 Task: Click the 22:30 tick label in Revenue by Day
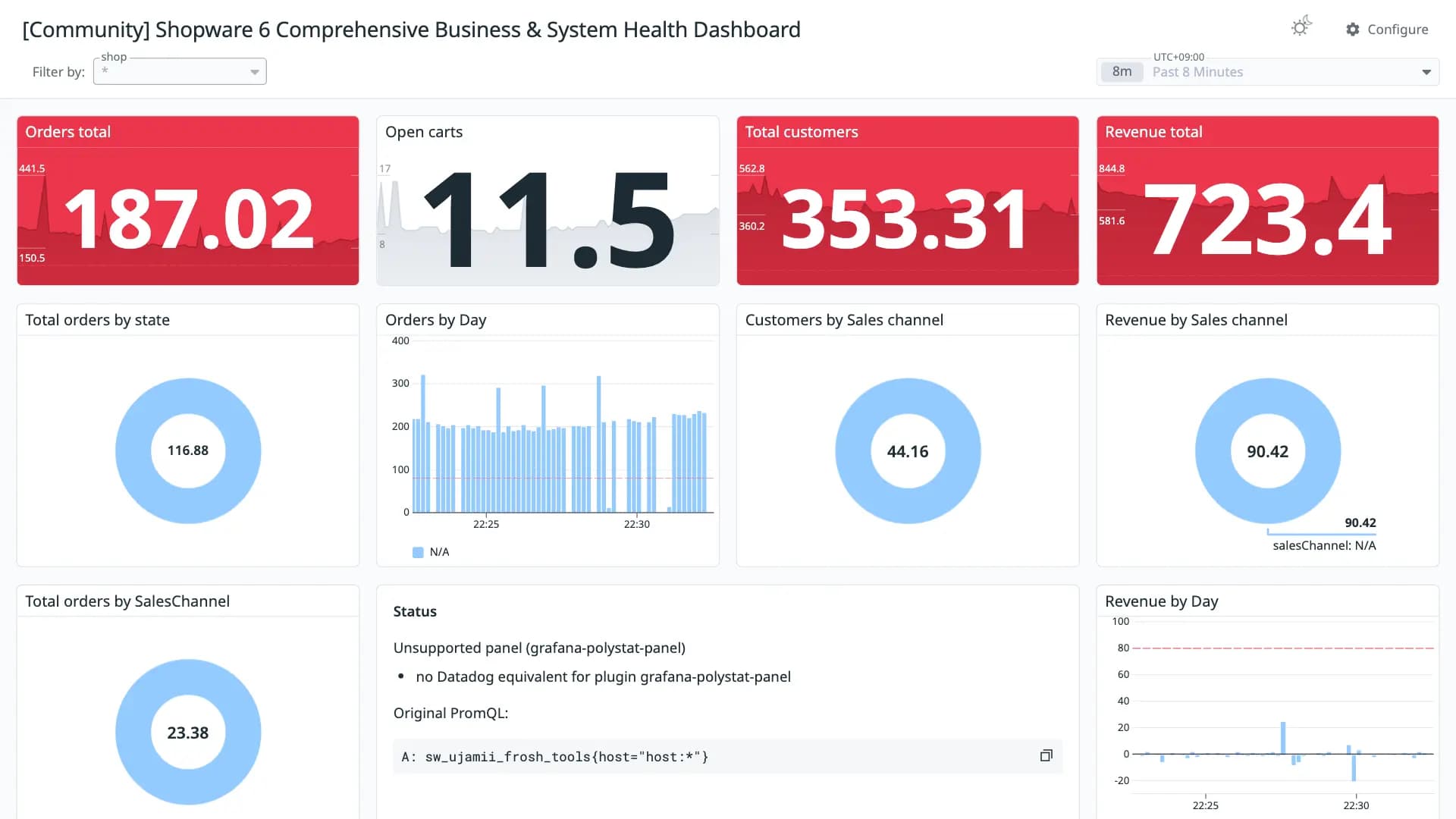(1356, 805)
